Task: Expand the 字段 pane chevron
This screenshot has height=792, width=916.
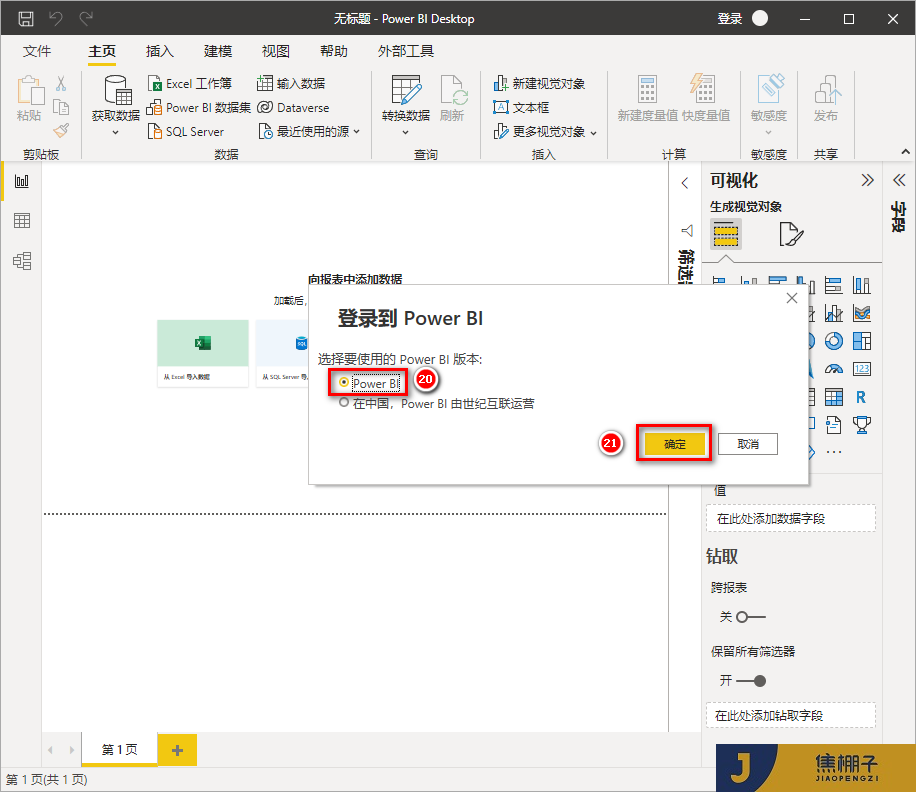Action: 899,180
